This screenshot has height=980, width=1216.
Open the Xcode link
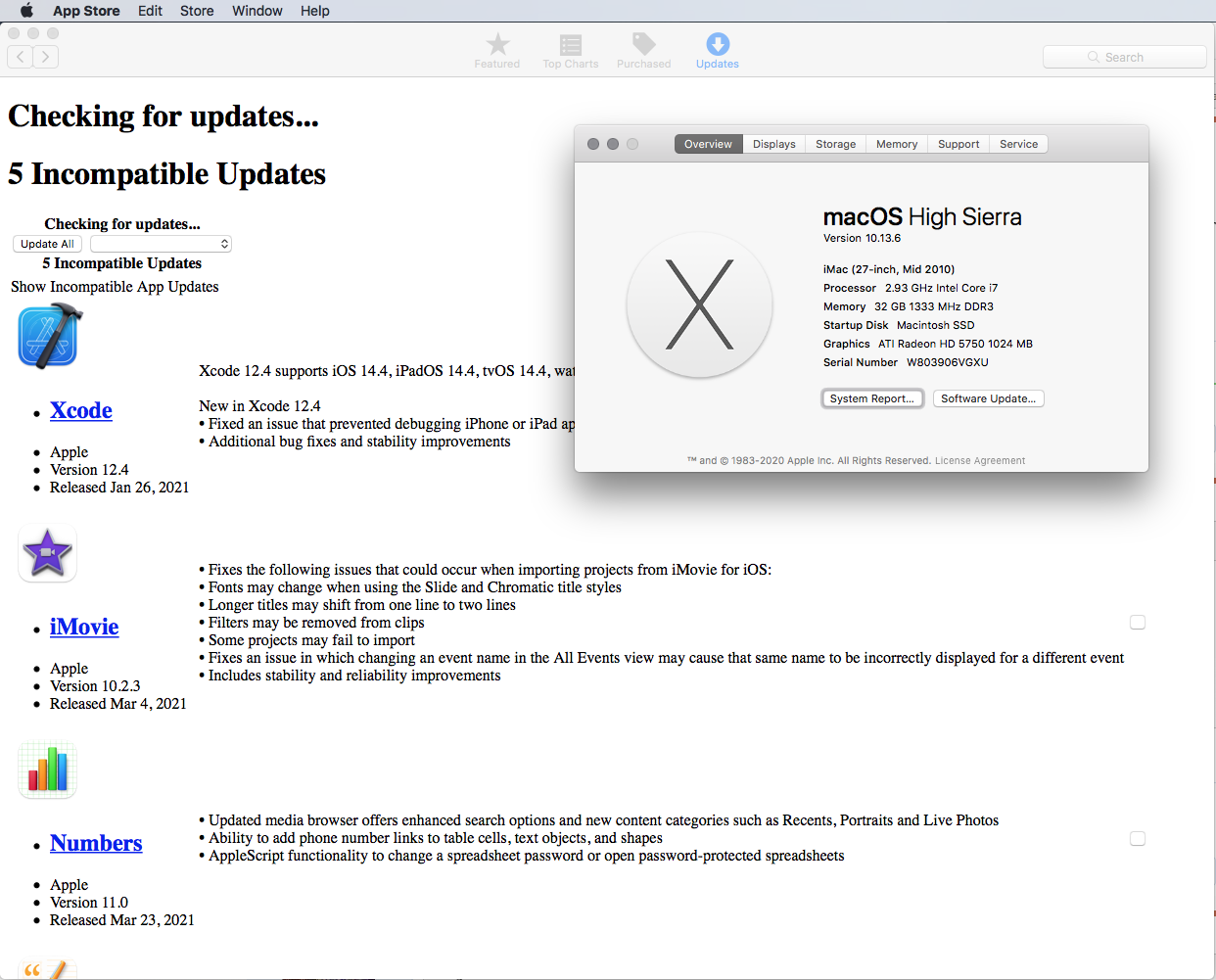(x=81, y=410)
